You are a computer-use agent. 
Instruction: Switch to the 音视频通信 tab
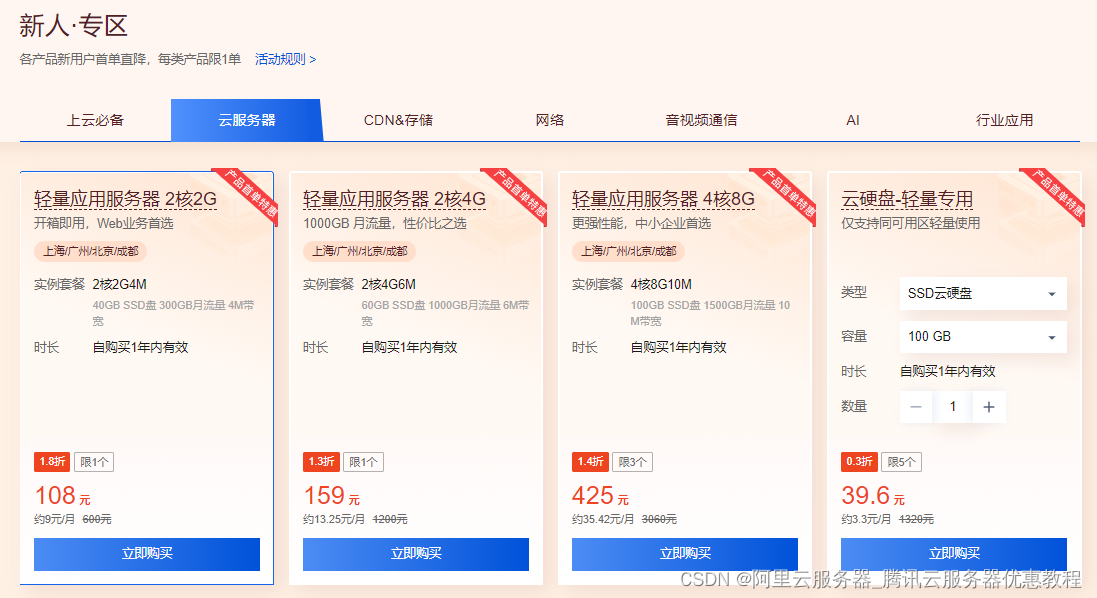[701, 120]
